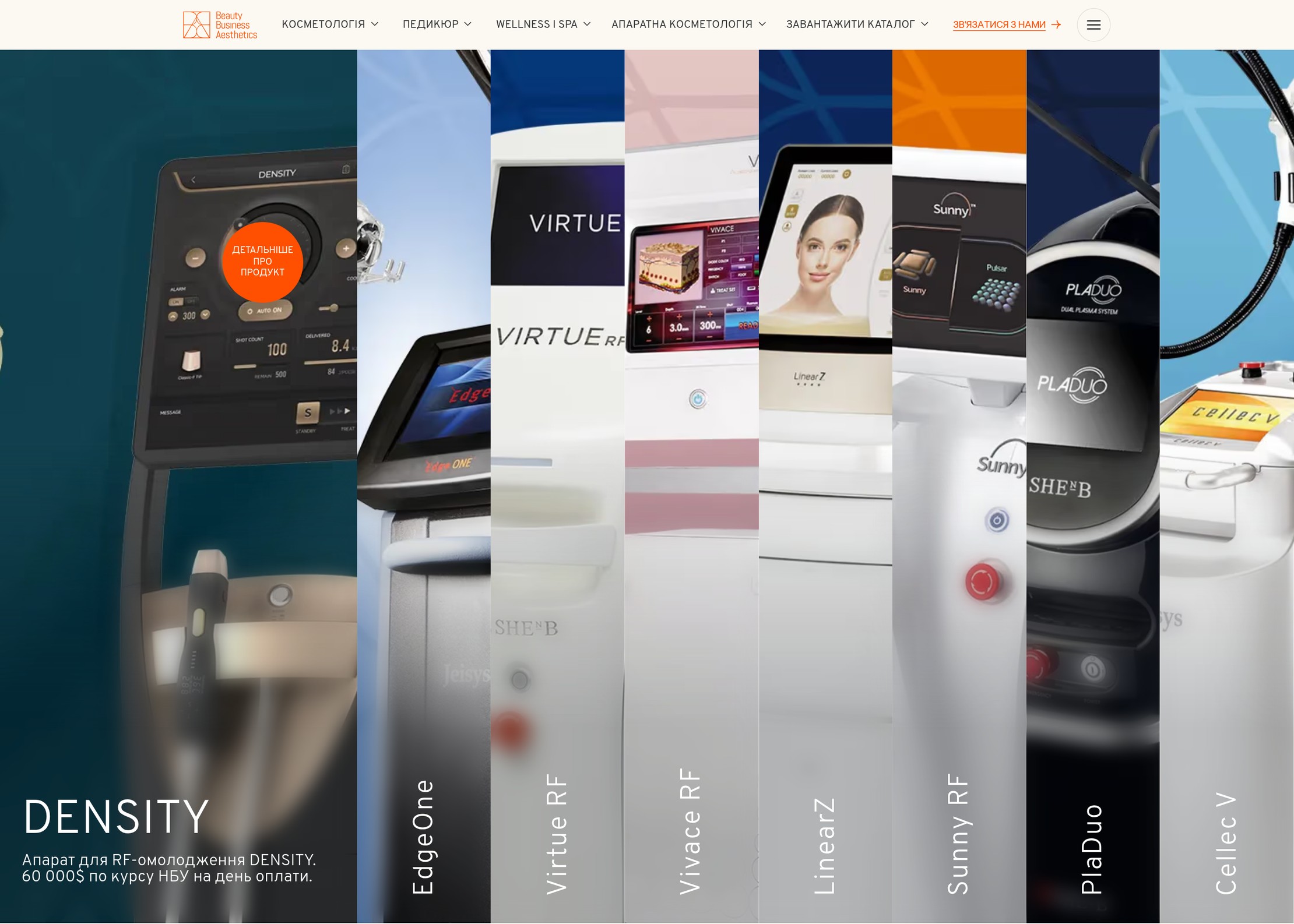
Task: Expand the WELLNESS I SPA dropdown chevron
Action: pos(587,24)
